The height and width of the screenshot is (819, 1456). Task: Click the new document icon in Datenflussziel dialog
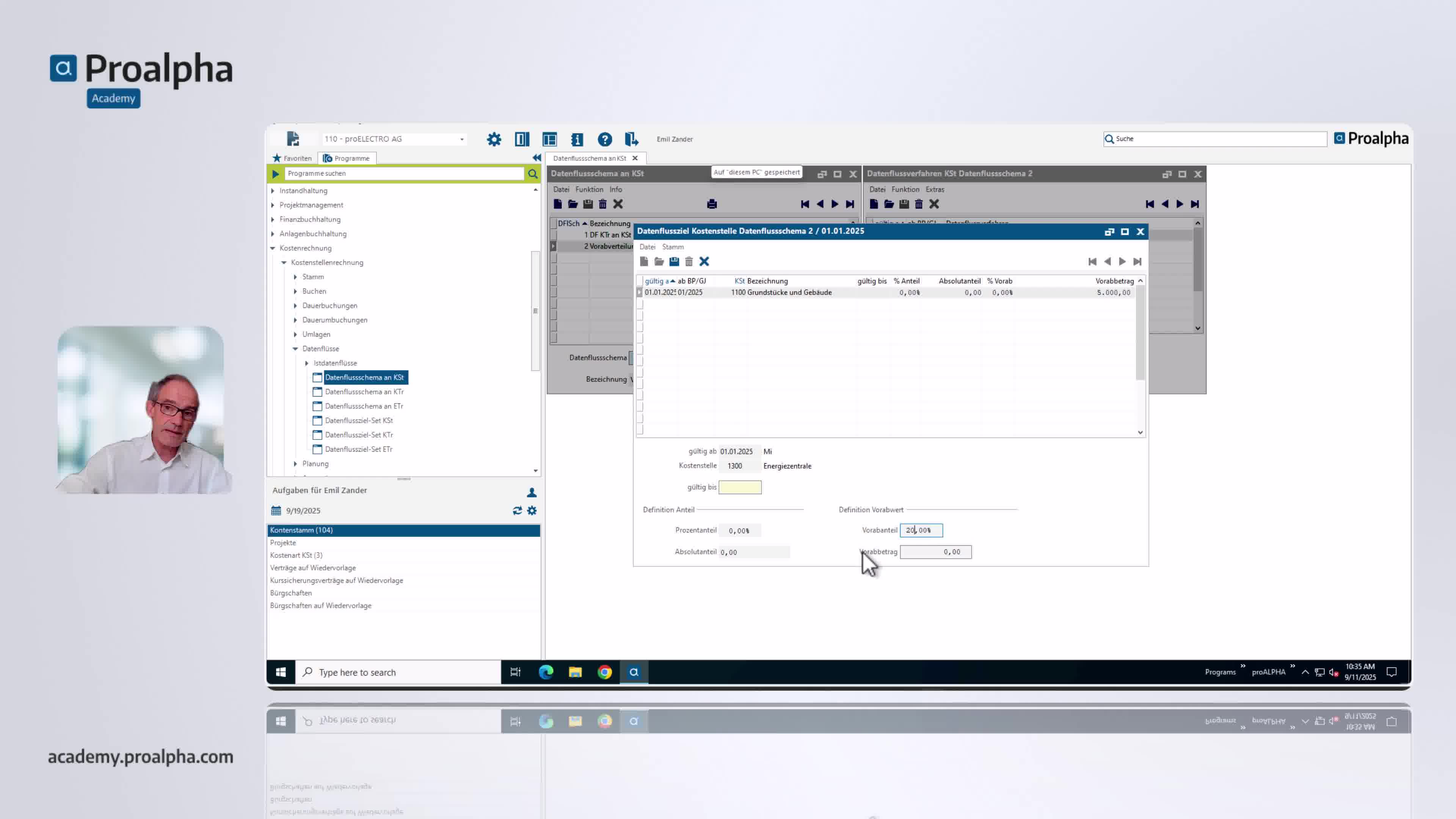644,261
